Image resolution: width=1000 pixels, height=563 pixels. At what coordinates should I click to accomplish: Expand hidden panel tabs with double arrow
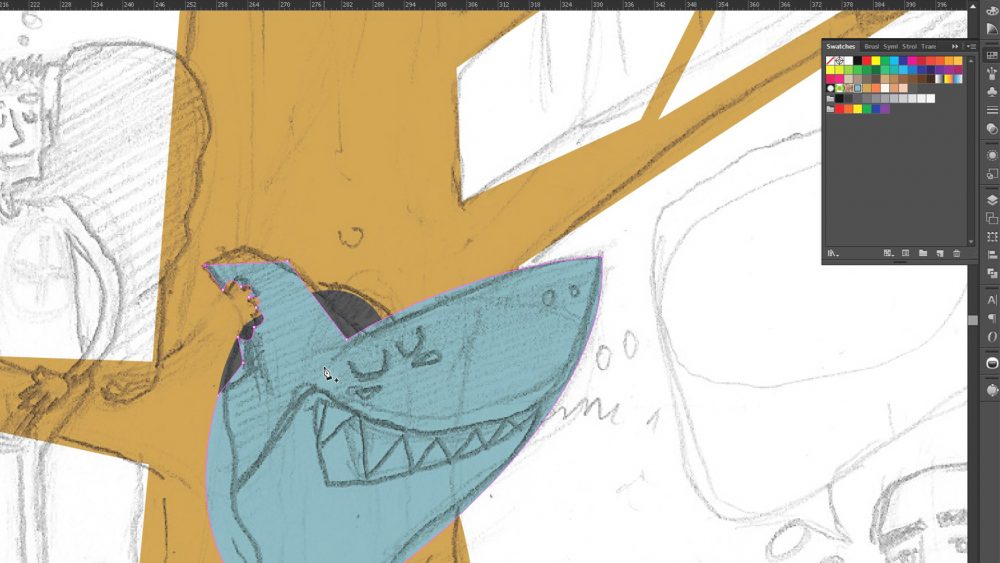click(x=955, y=47)
